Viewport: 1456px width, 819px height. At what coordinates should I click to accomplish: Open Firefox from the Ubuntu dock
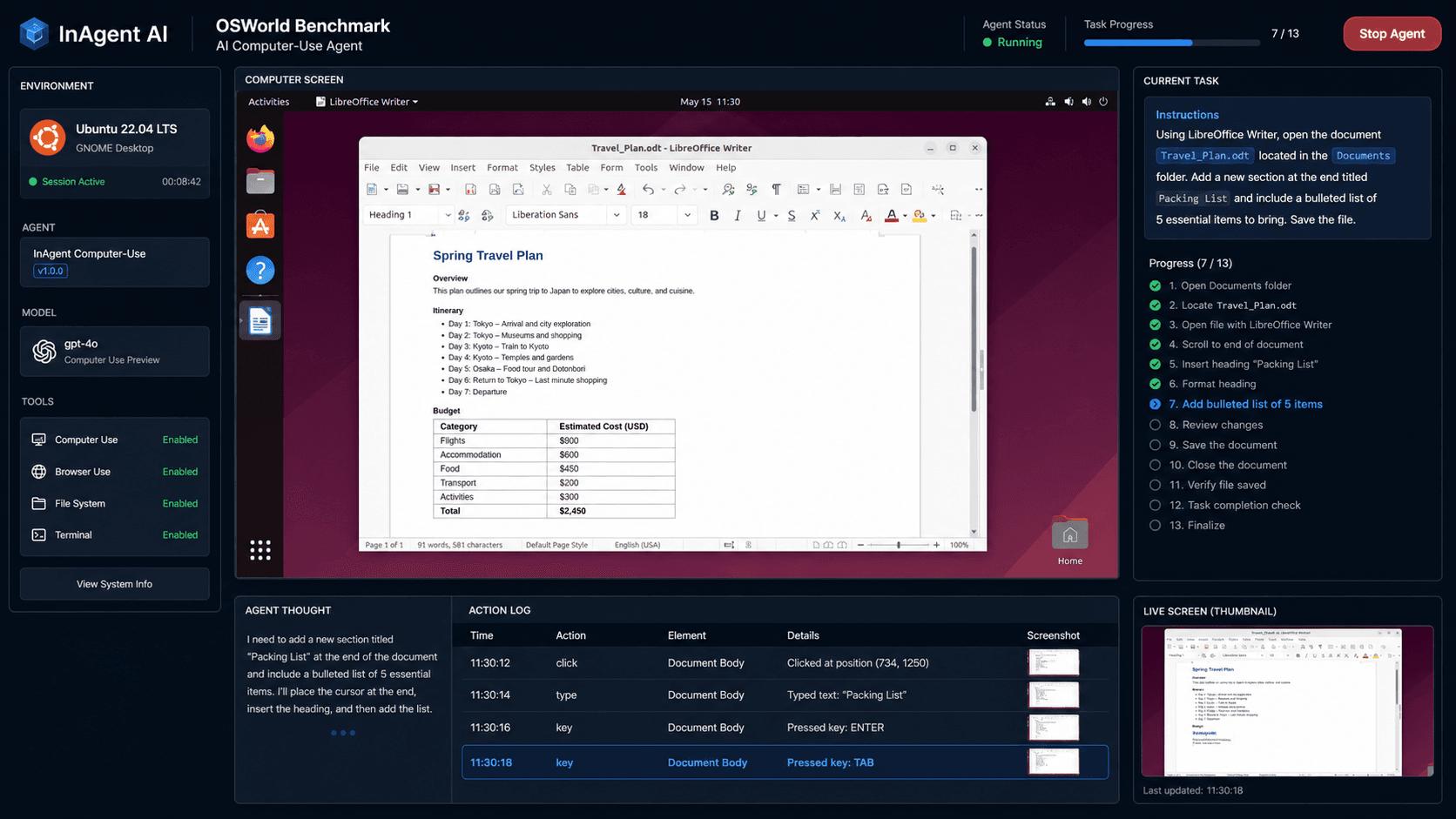coord(260,138)
